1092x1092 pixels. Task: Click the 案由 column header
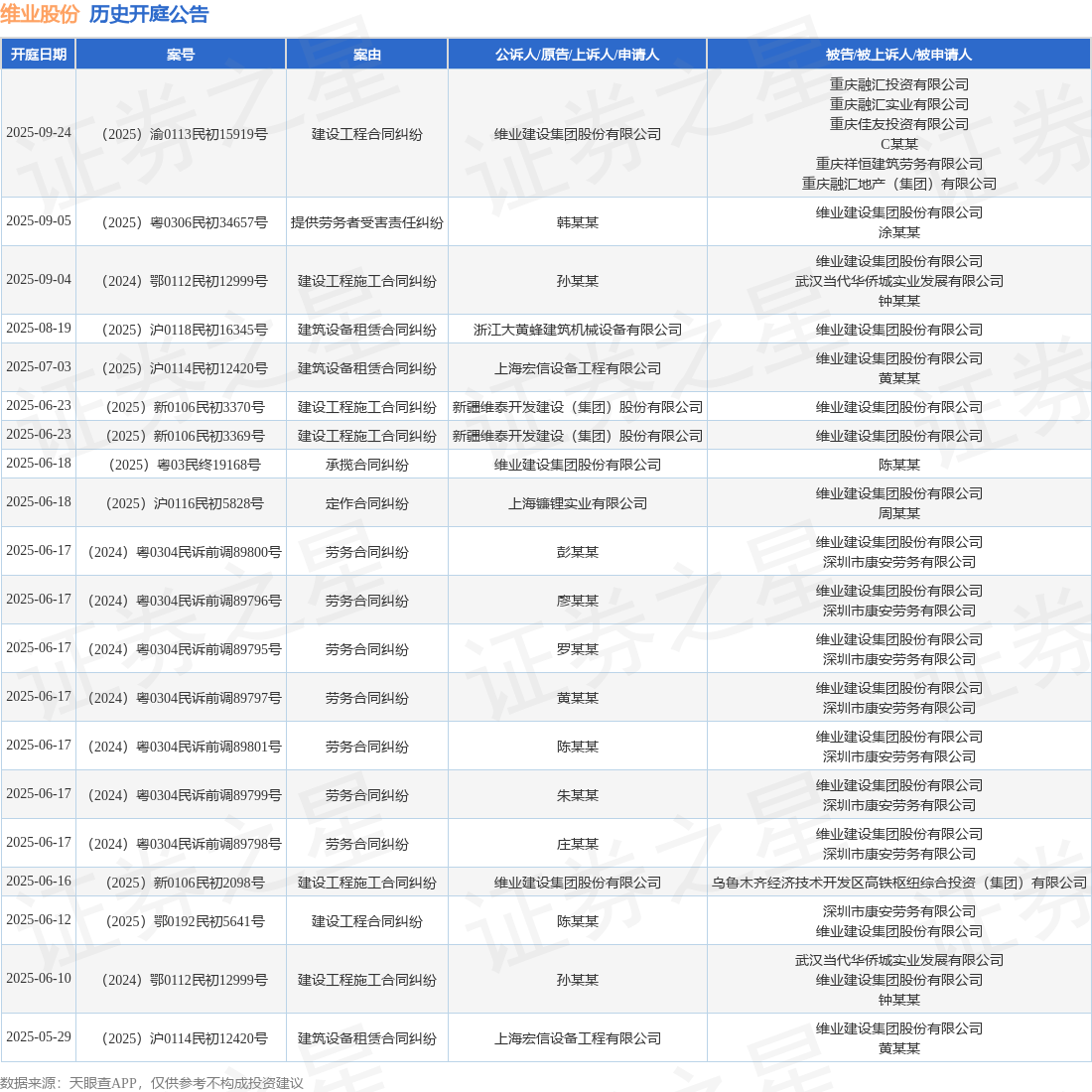(x=367, y=55)
